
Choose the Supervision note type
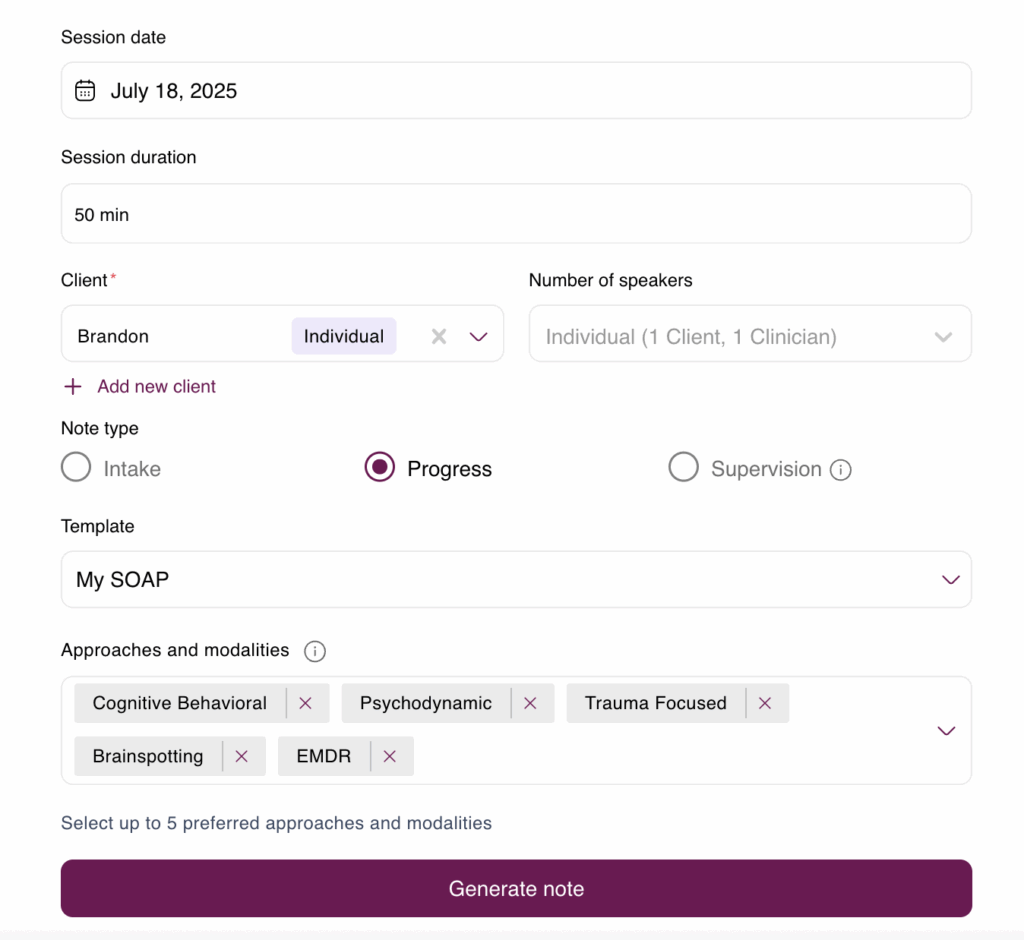tap(684, 467)
